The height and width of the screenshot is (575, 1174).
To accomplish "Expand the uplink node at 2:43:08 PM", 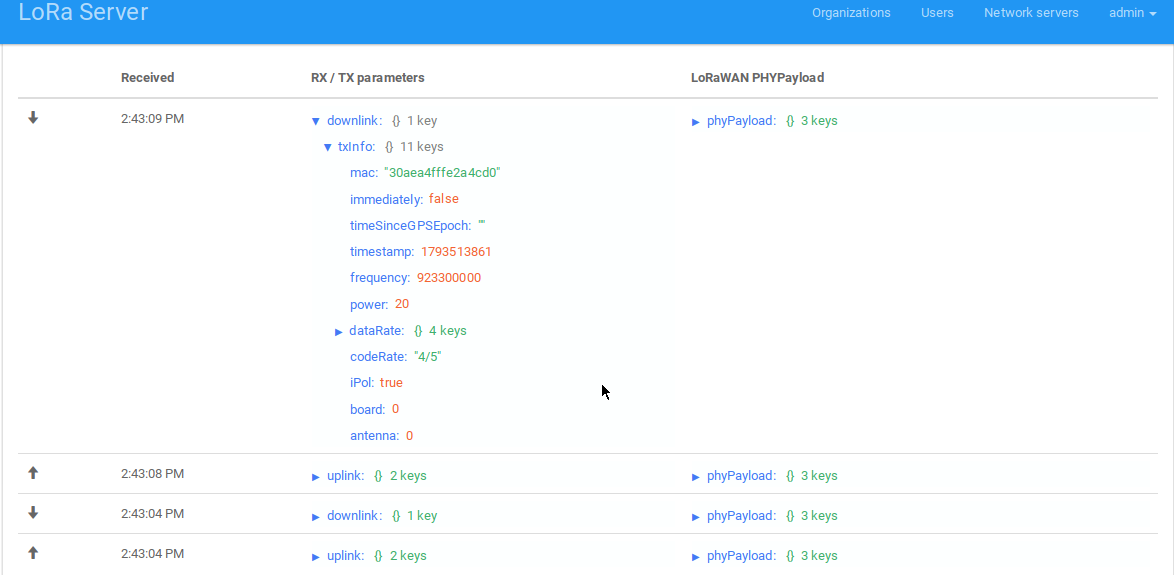I will 316,476.
